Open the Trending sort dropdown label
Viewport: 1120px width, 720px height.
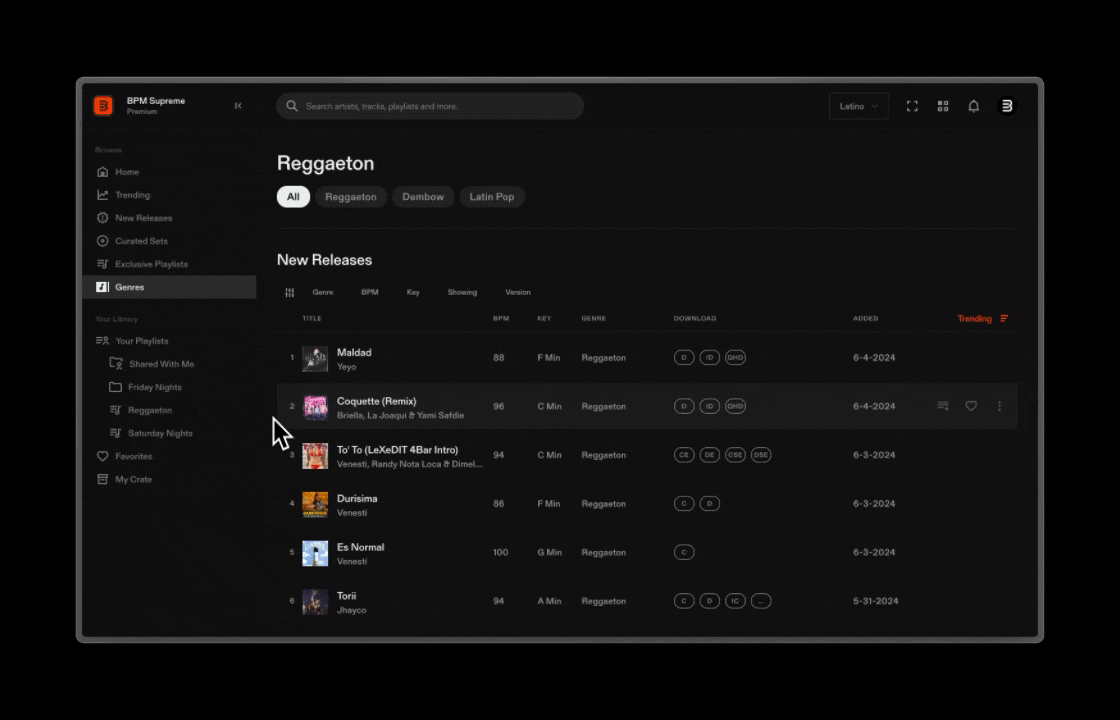(974, 319)
